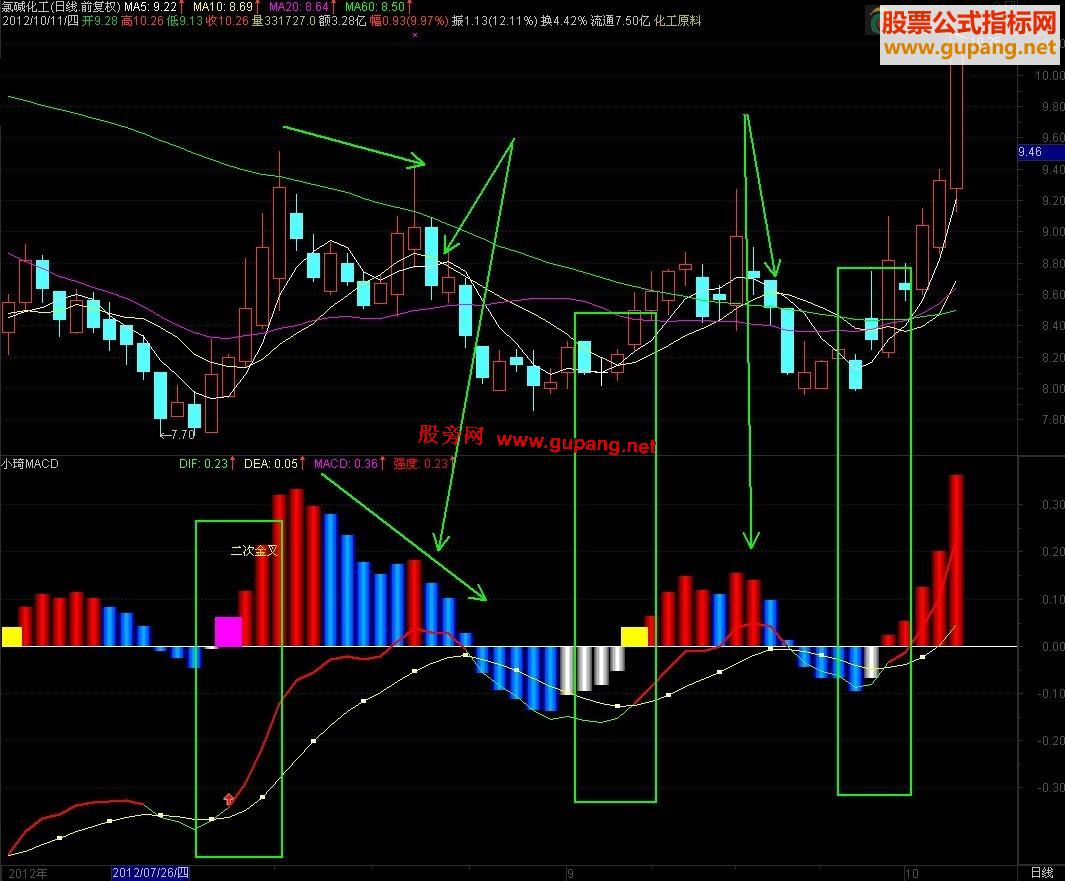The image size is (1065, 881).
Task: Click the volume value 量331727.0
Action: click(x=284, y=21)
